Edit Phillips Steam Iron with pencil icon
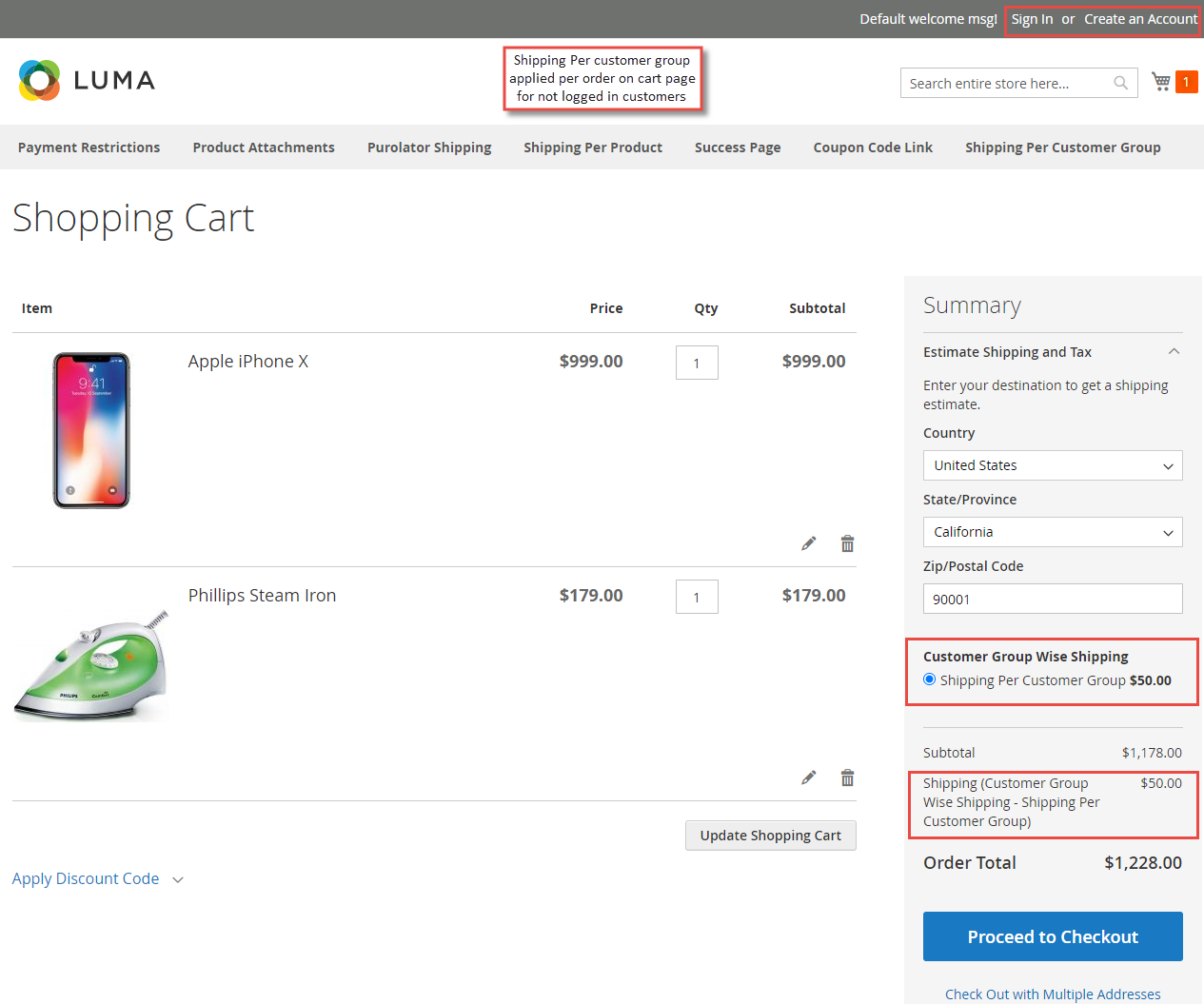 (x=808, y=778)
